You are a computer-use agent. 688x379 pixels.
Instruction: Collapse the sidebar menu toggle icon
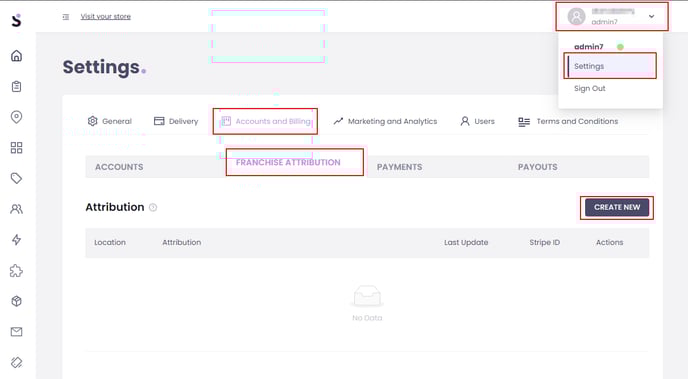tap(66, 17)
